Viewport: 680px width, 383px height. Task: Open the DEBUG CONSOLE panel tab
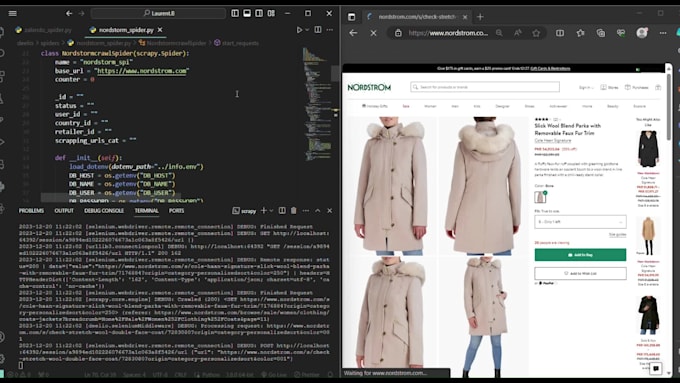pyautogui.click(x=104, y=211)
